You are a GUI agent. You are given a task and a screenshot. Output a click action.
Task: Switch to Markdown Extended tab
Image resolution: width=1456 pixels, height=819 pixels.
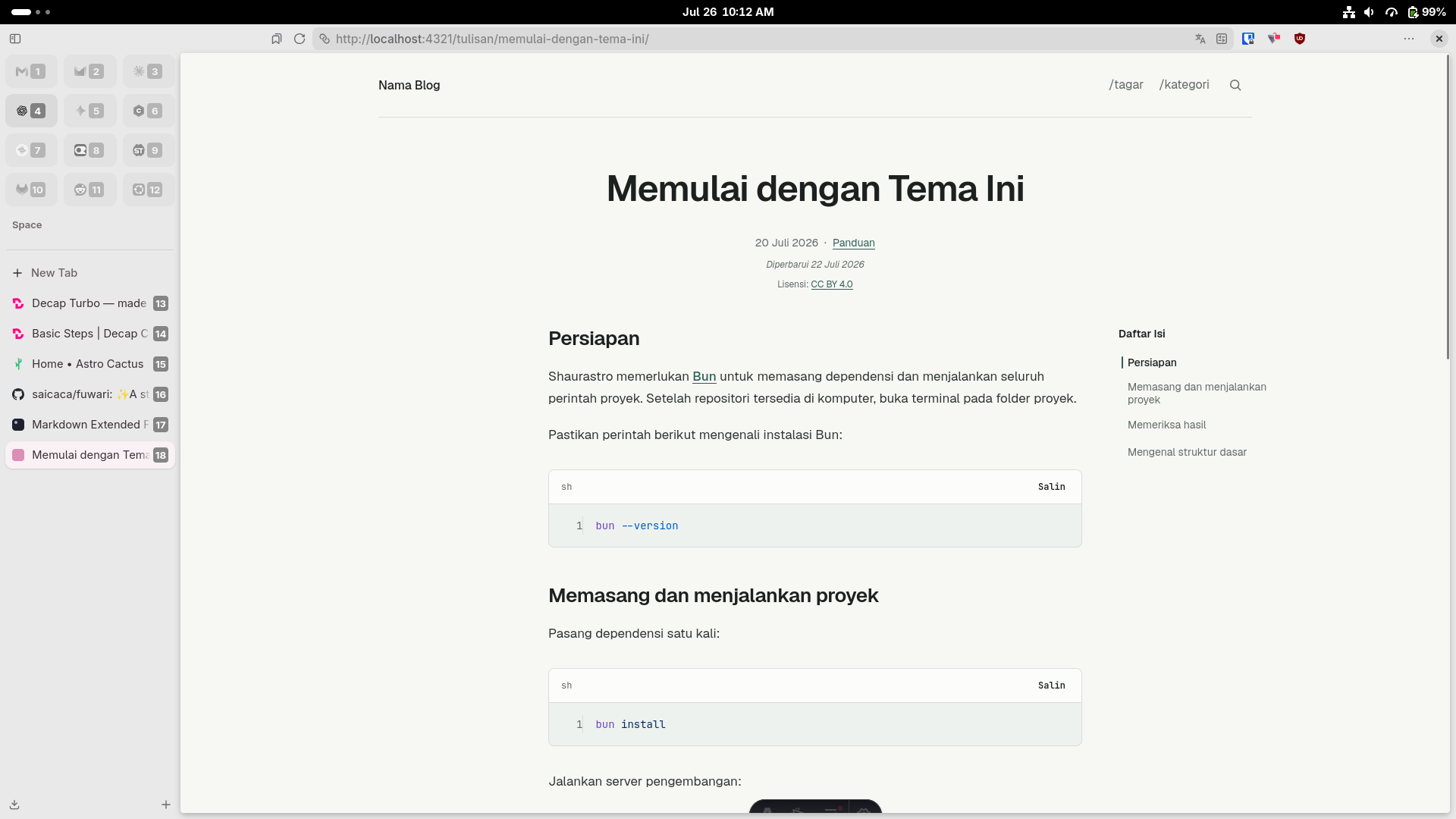(x=90, y=425)
